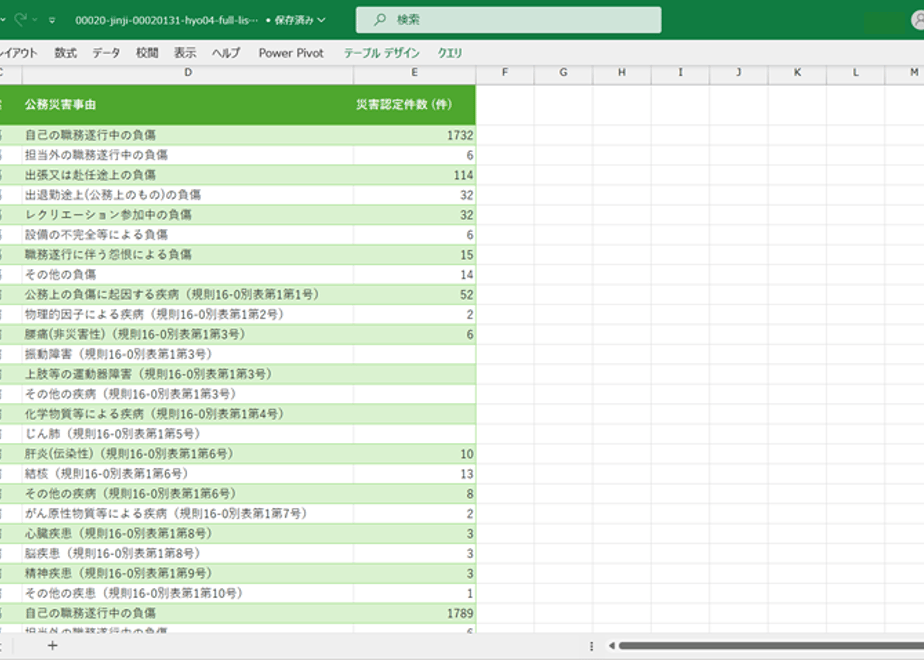
Task: Select the 心臓疾患 cell
Action: [x=188, y=533]
